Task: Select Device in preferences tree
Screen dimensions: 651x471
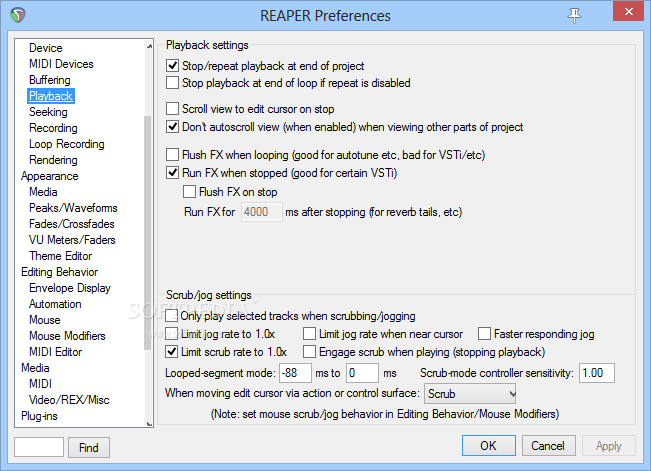Action: (x=46, y=48)
